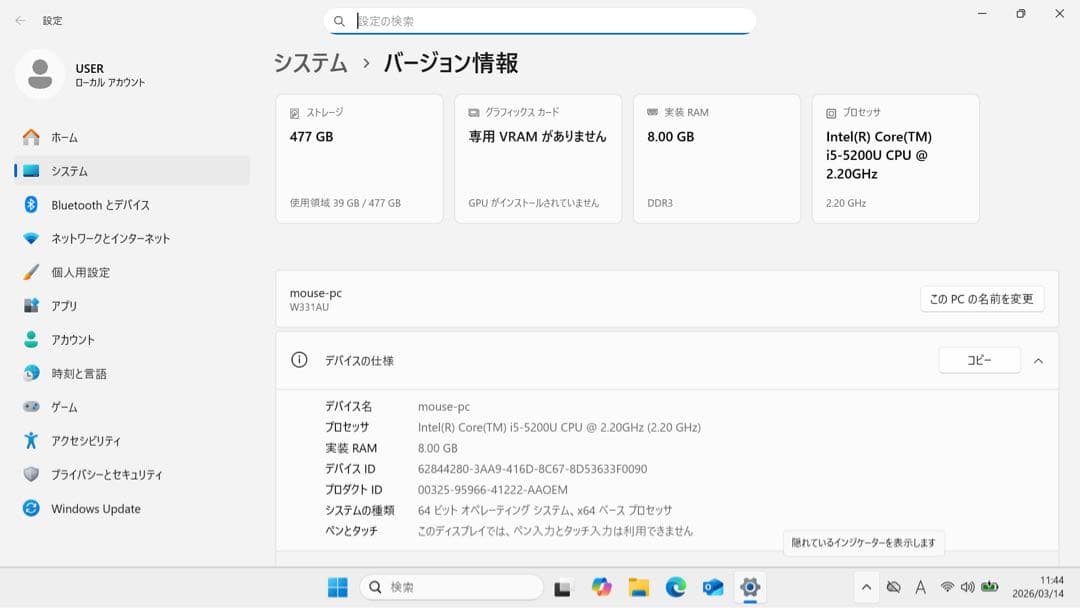Open the プロセッサ info card
This screenshot has width=1080, height=608.
coord(895,159)
